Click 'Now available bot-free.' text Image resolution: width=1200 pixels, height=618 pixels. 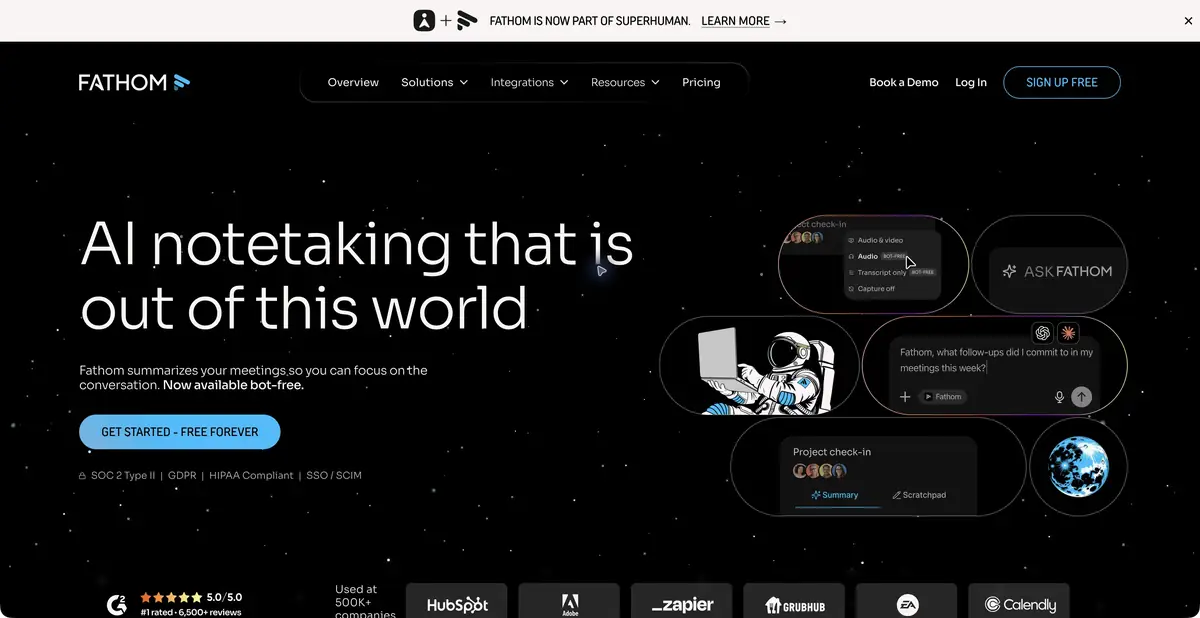(233, 384)
